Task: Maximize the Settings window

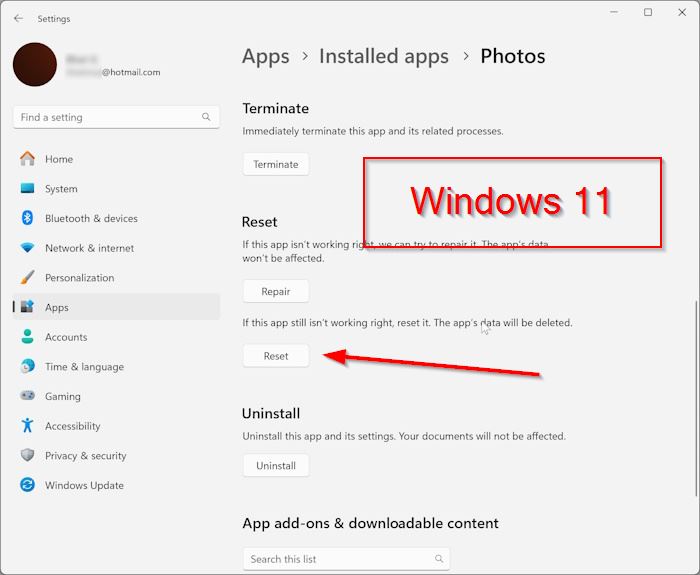Action: click(648, 12)
